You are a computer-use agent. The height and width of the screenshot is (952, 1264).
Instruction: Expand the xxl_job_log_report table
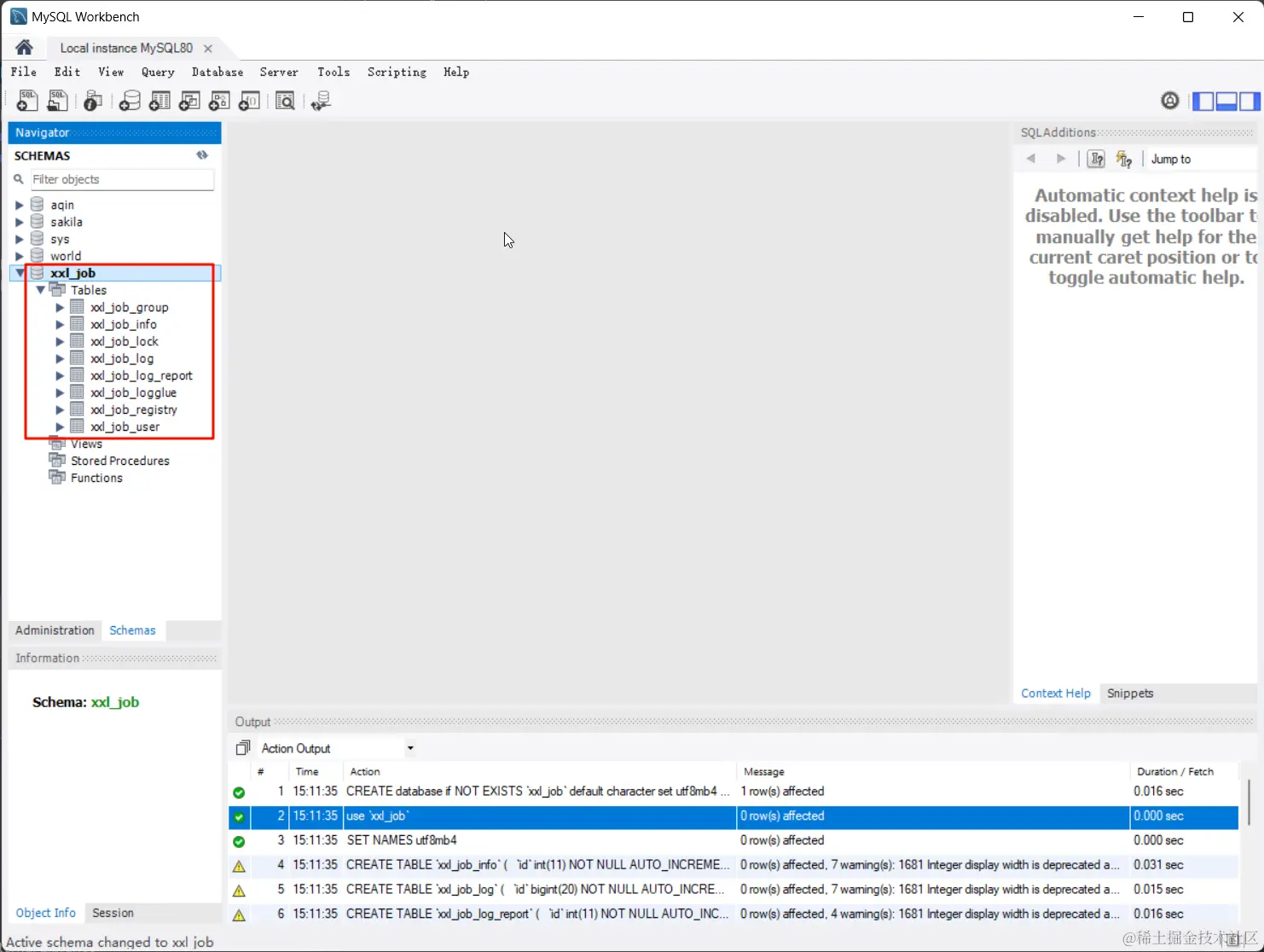click(x=60, y=375)
